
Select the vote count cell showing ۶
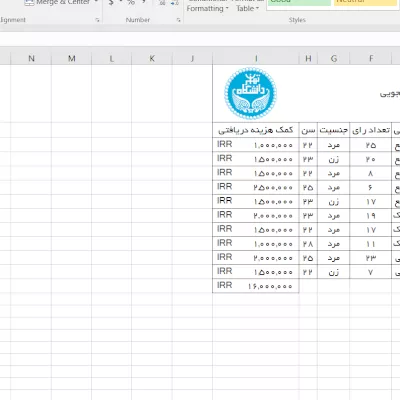pyautogui.click(x=371, y=187)
